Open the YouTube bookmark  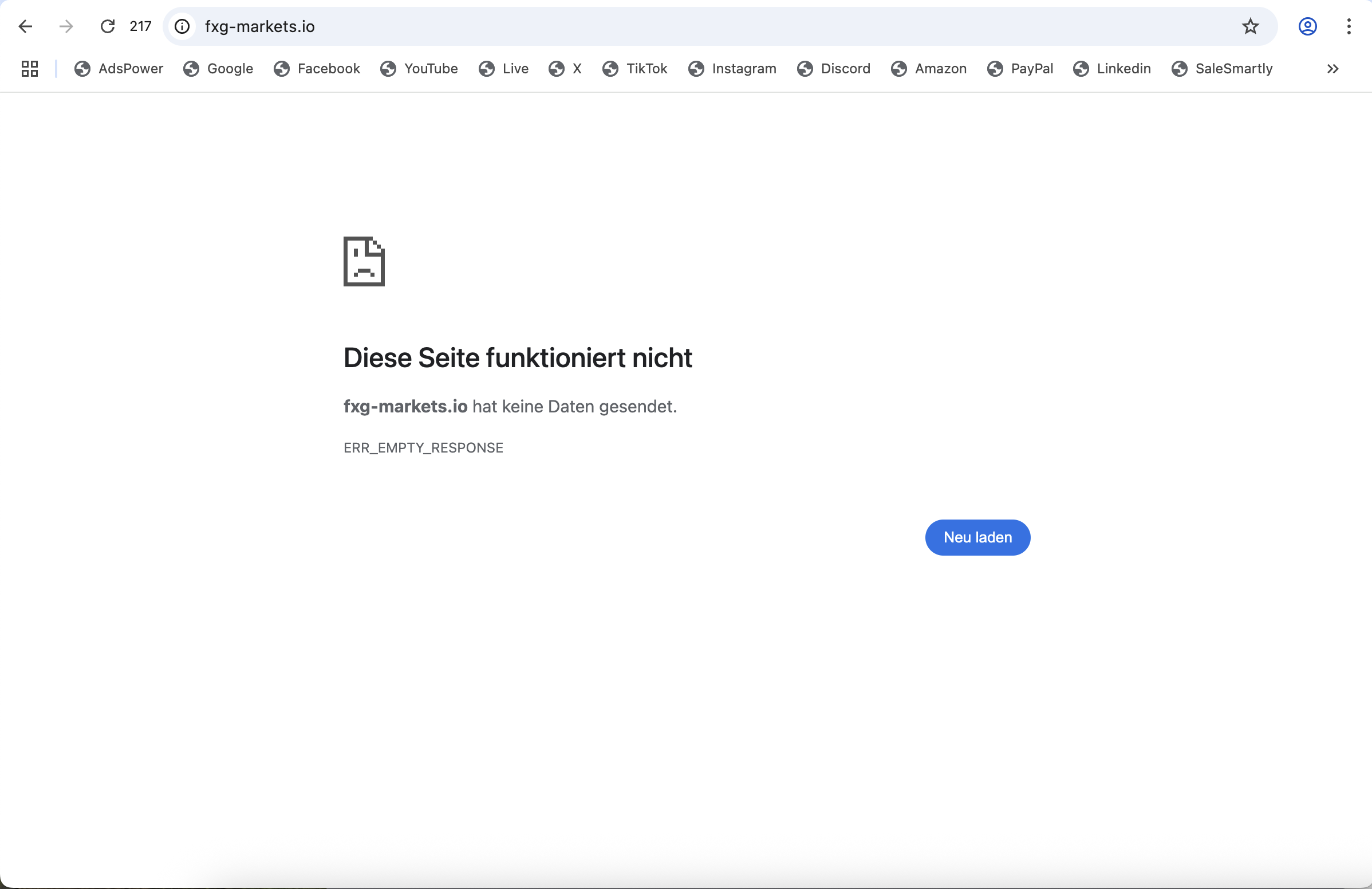click(x=419, y=69)
